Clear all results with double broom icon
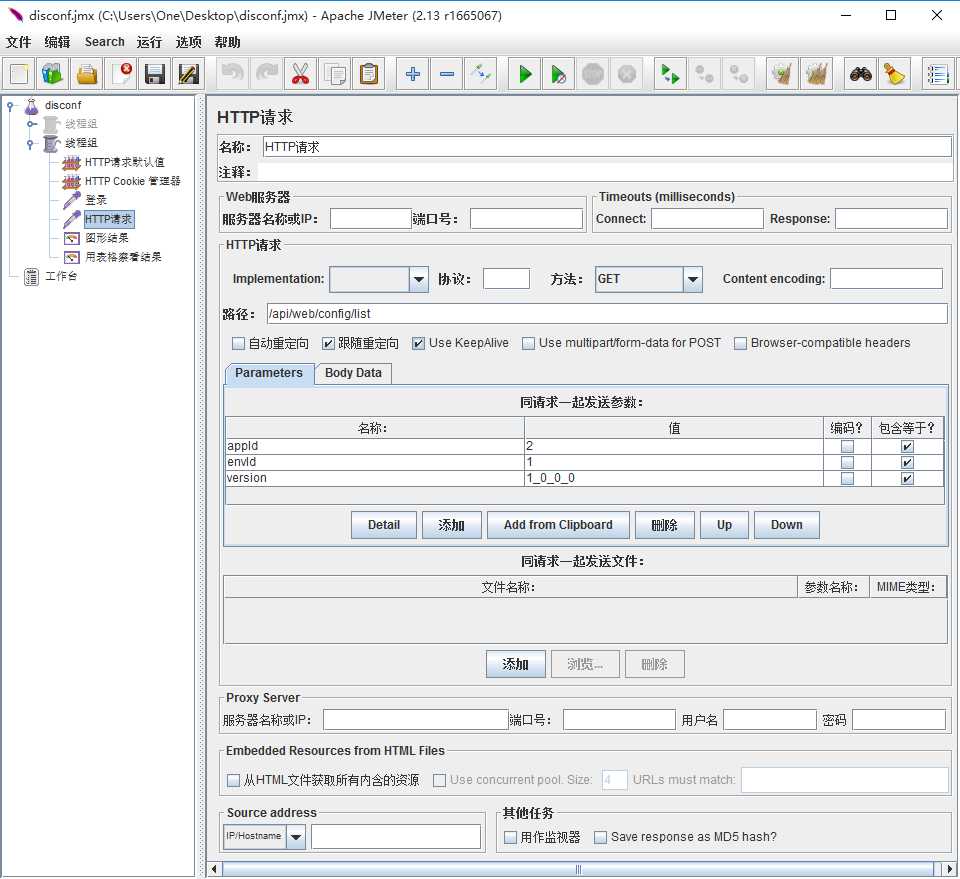This screenshot has height=879, width=960. (816, 74)
